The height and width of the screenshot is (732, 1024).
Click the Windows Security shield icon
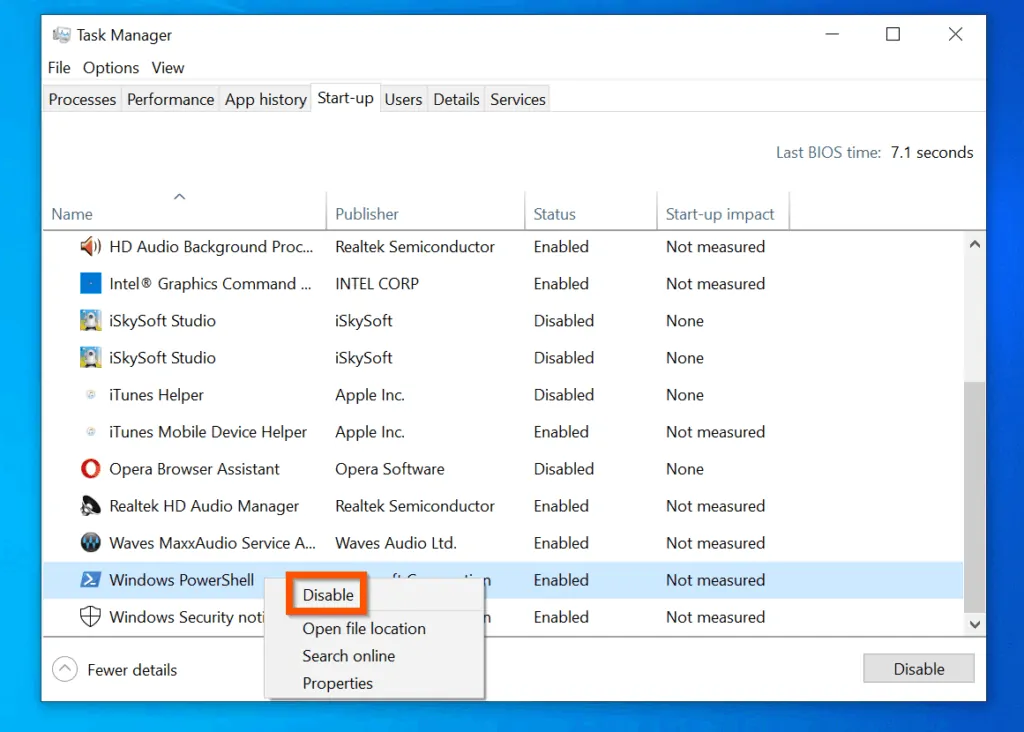[x=90, y=617]
